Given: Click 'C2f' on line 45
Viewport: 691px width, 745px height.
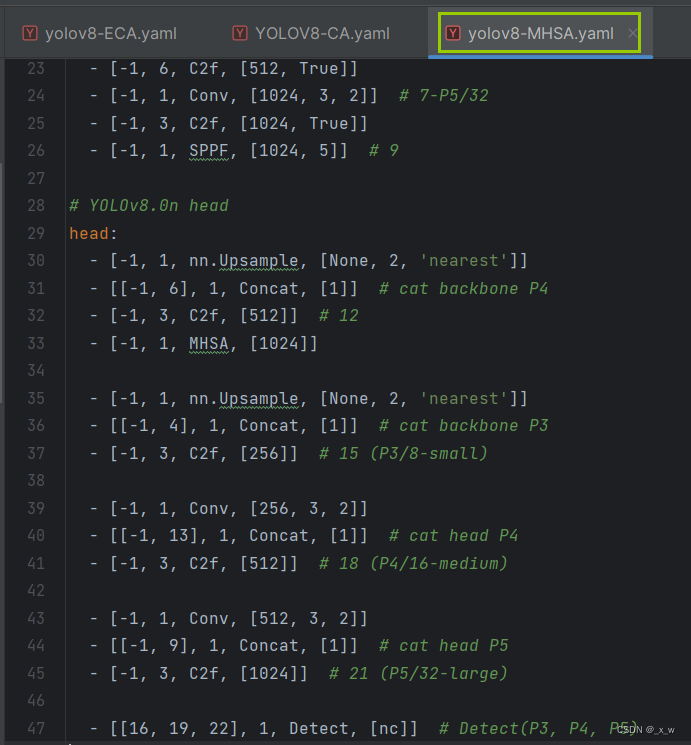Looking at the screenshot, I should [x=204, y=673].
